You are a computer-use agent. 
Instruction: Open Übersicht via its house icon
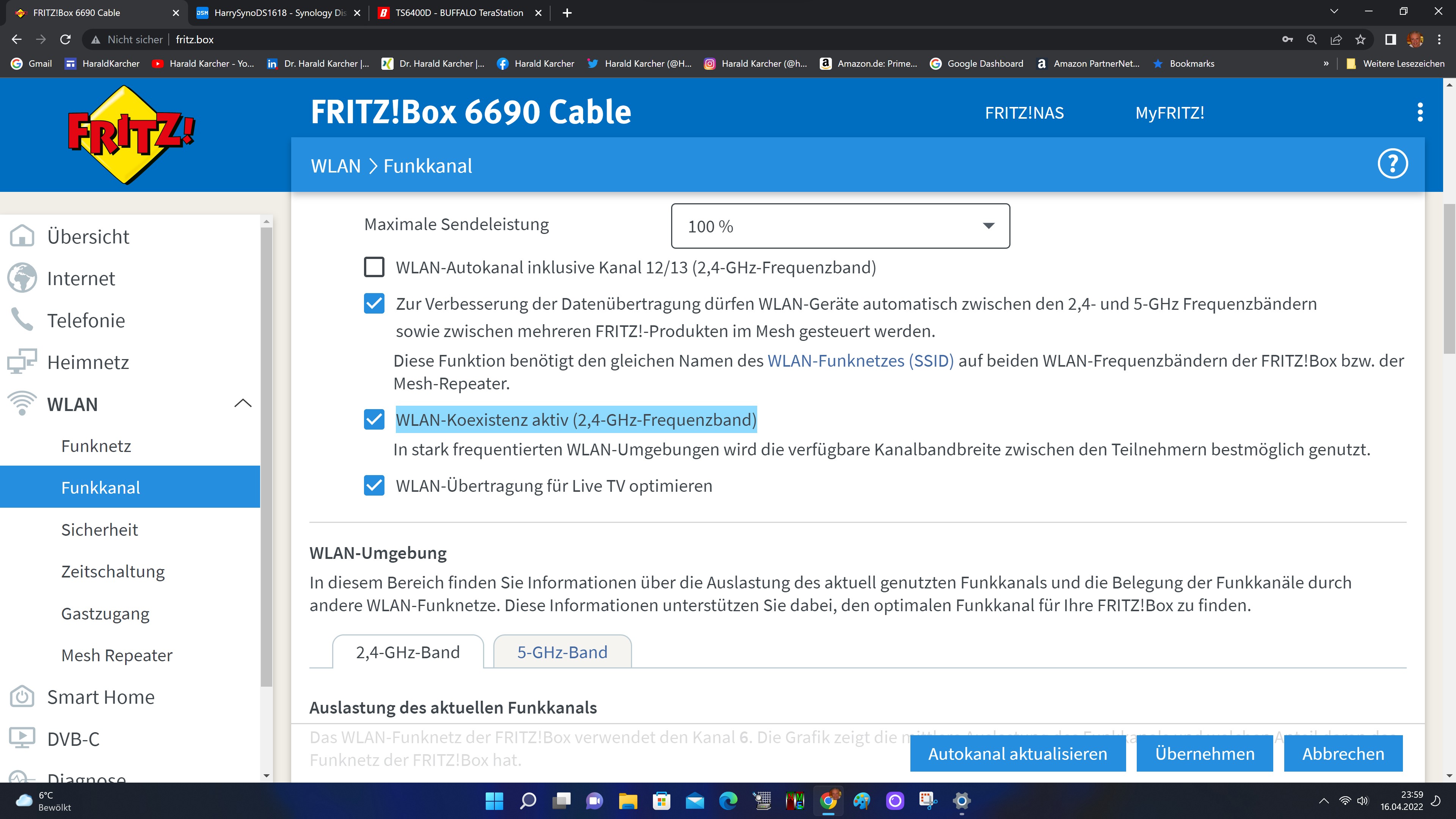point(22,236)
